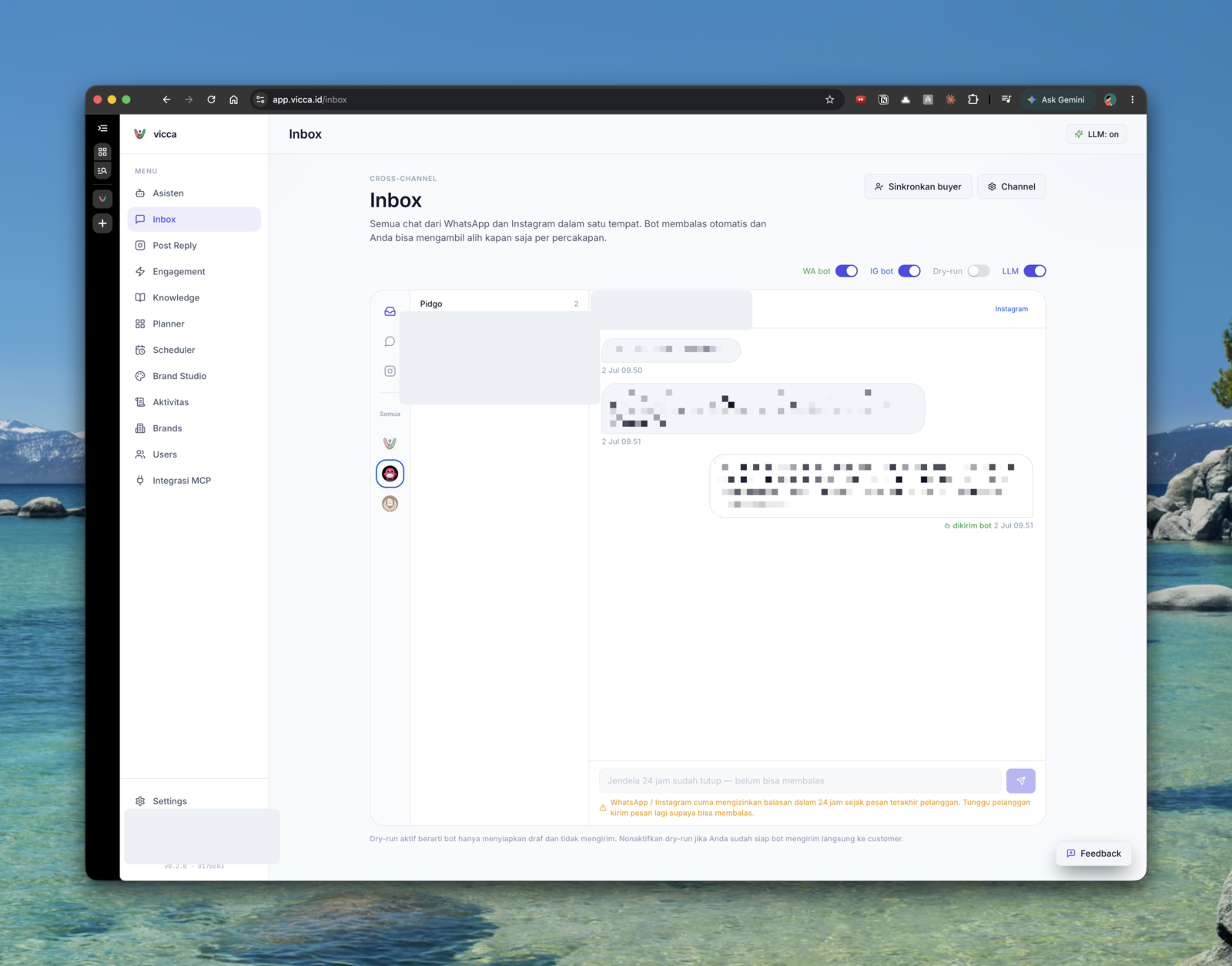
Task: Open Settings at sidebar bottom
Action: click(194, 801)
